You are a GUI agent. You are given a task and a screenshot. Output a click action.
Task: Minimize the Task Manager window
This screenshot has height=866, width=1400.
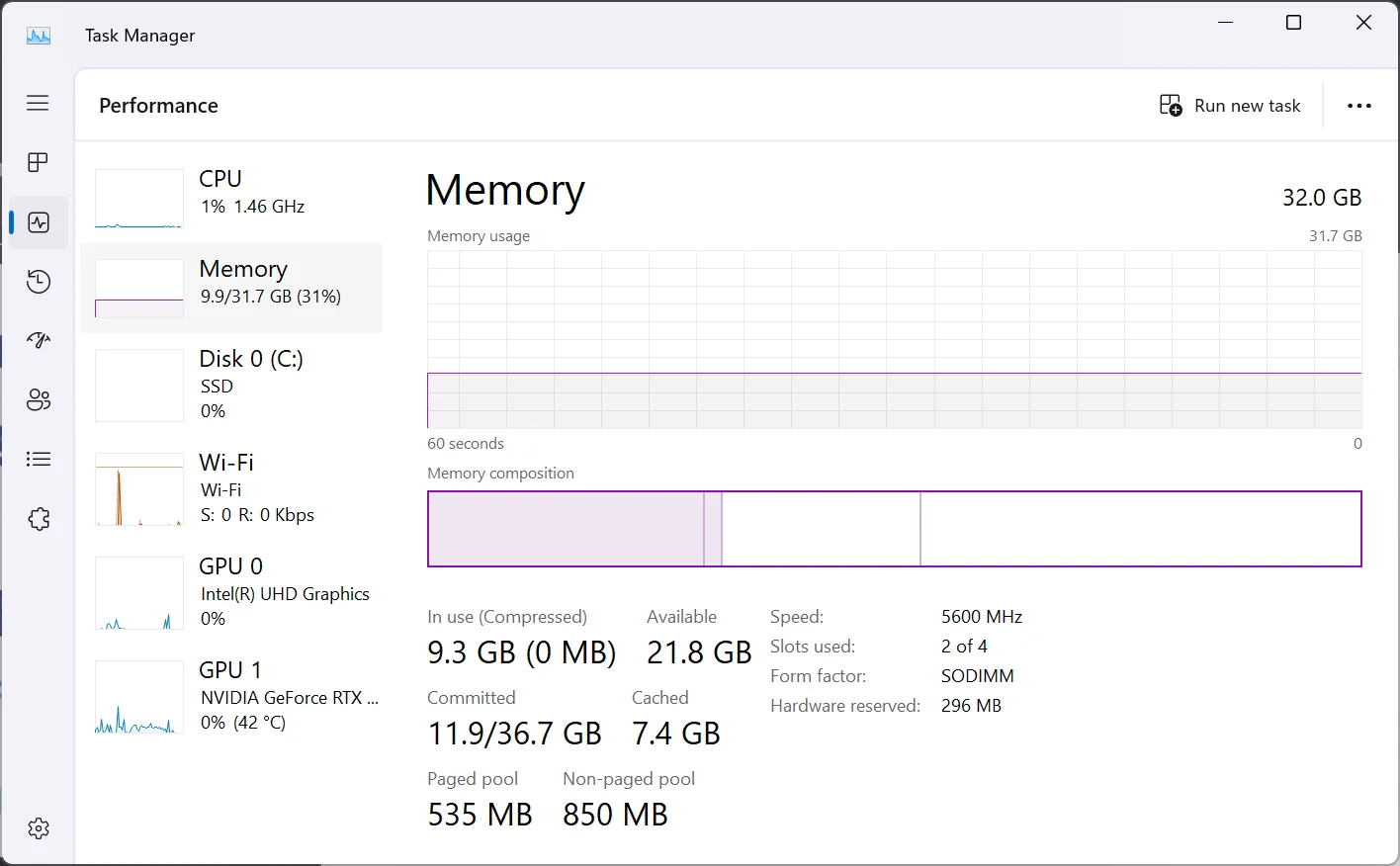(x=1226, y=23)
